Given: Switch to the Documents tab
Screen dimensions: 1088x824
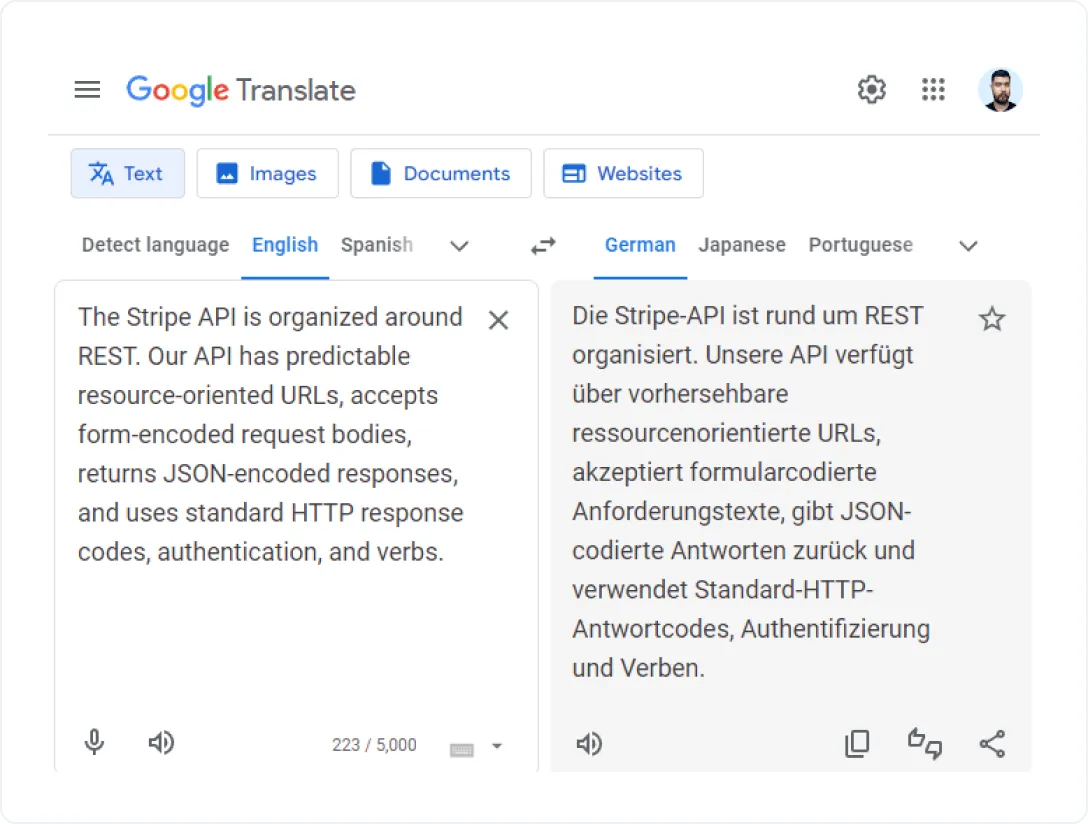Looking at the screenshot, I should click(441, 174).
